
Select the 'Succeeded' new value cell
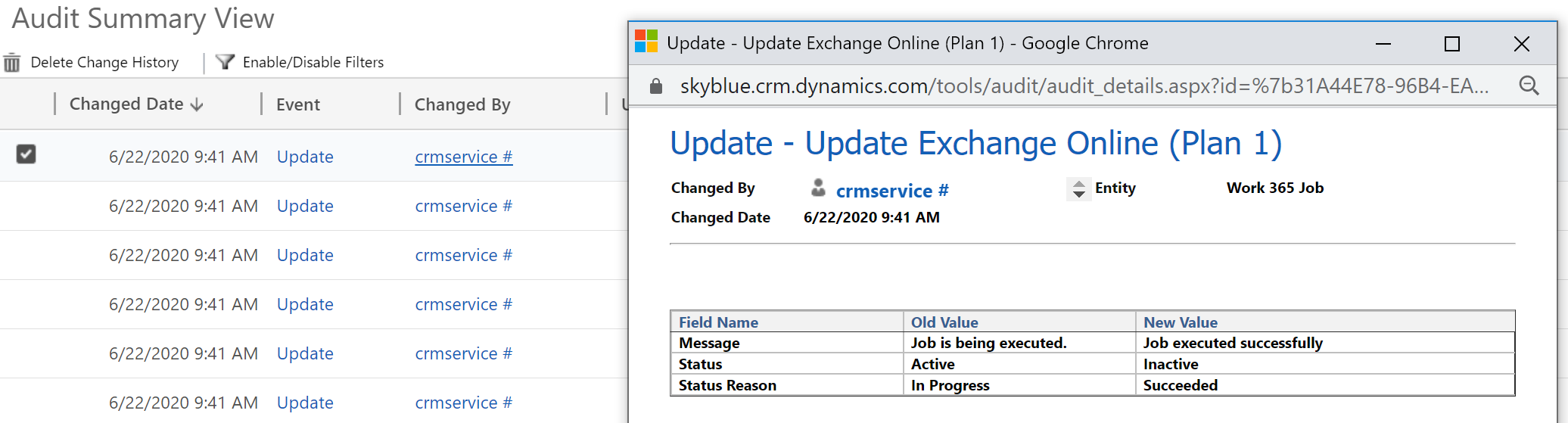1325,385
